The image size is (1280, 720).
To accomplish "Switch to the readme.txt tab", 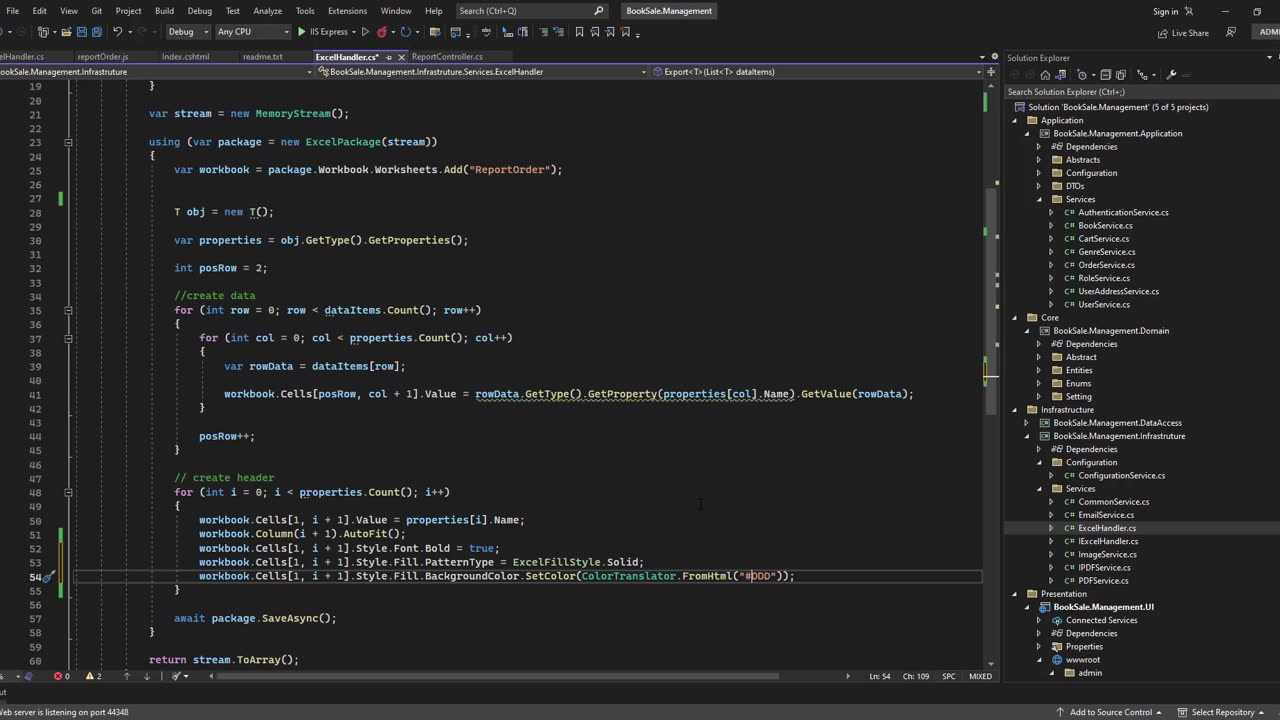I will [x=263, y=57].
